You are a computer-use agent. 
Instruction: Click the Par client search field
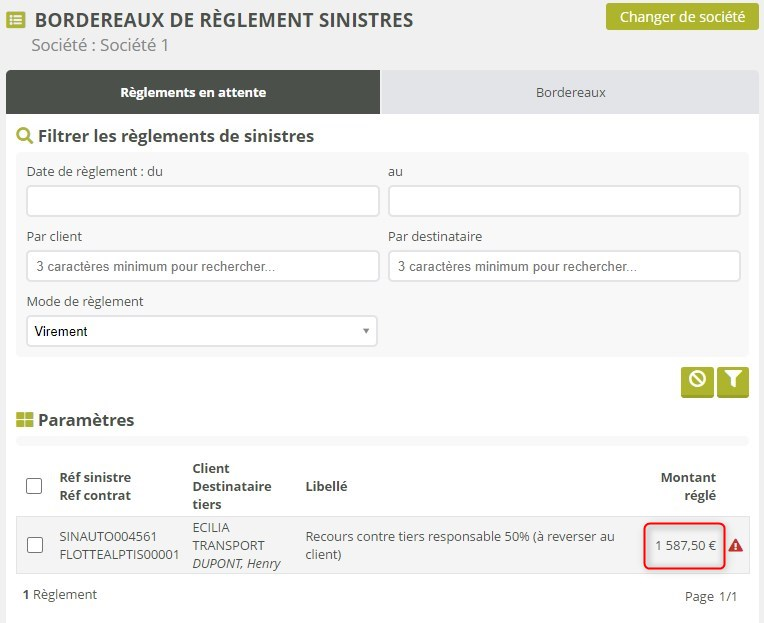point(203,266)
